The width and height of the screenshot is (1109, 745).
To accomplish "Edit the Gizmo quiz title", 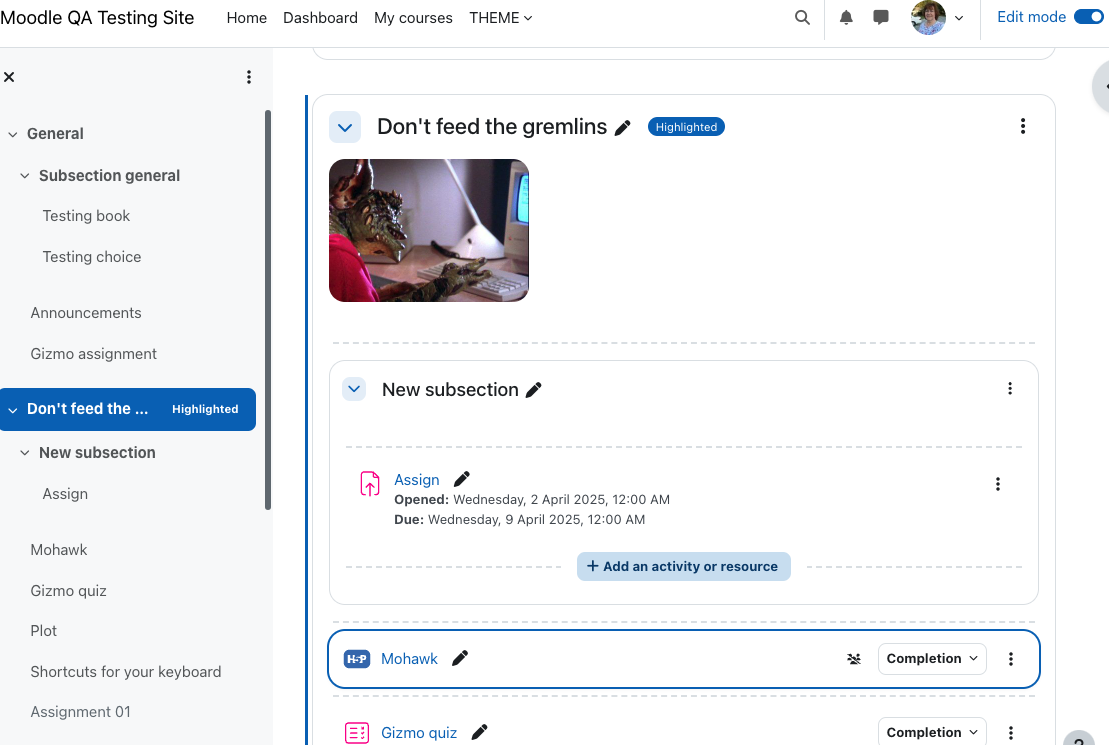I will pyautogui.click(x=480, y=732).
